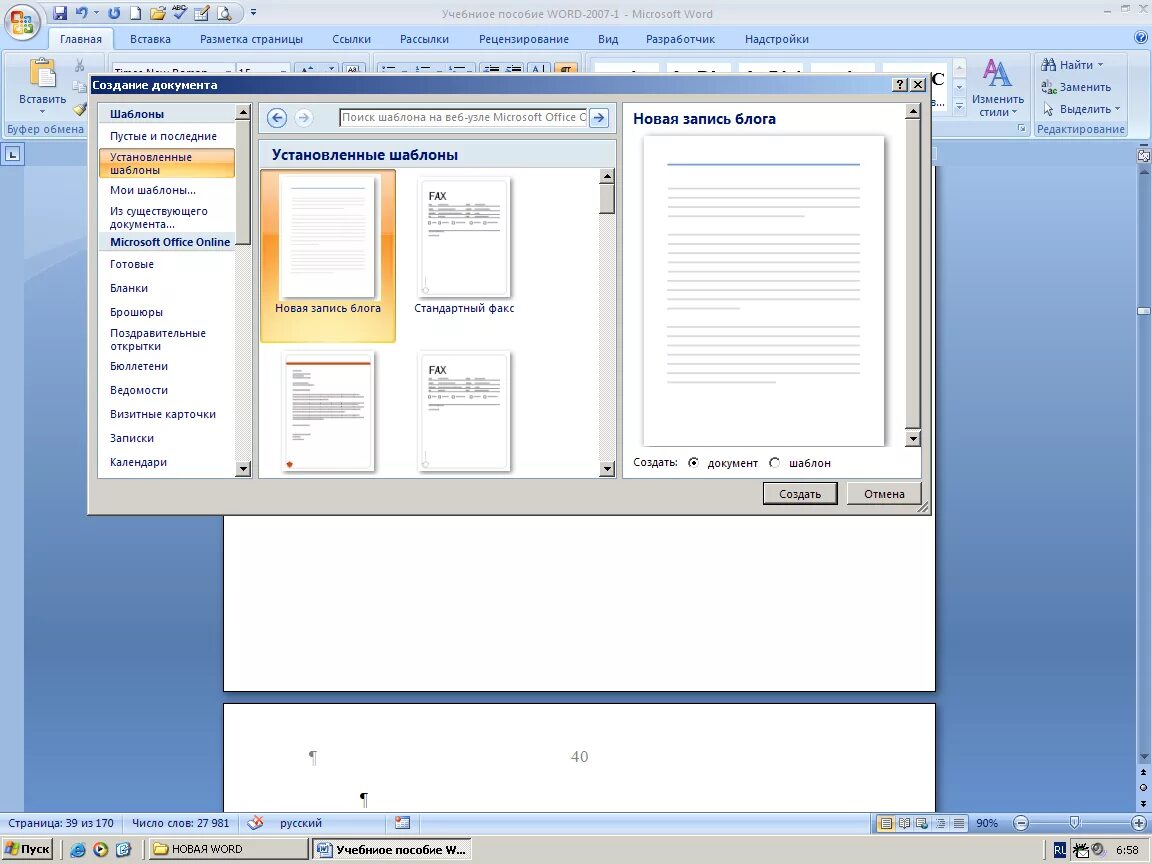Open the Изменить стили menu
Image resolution: width=1152 pixels, height=864 pixels.
998,88
